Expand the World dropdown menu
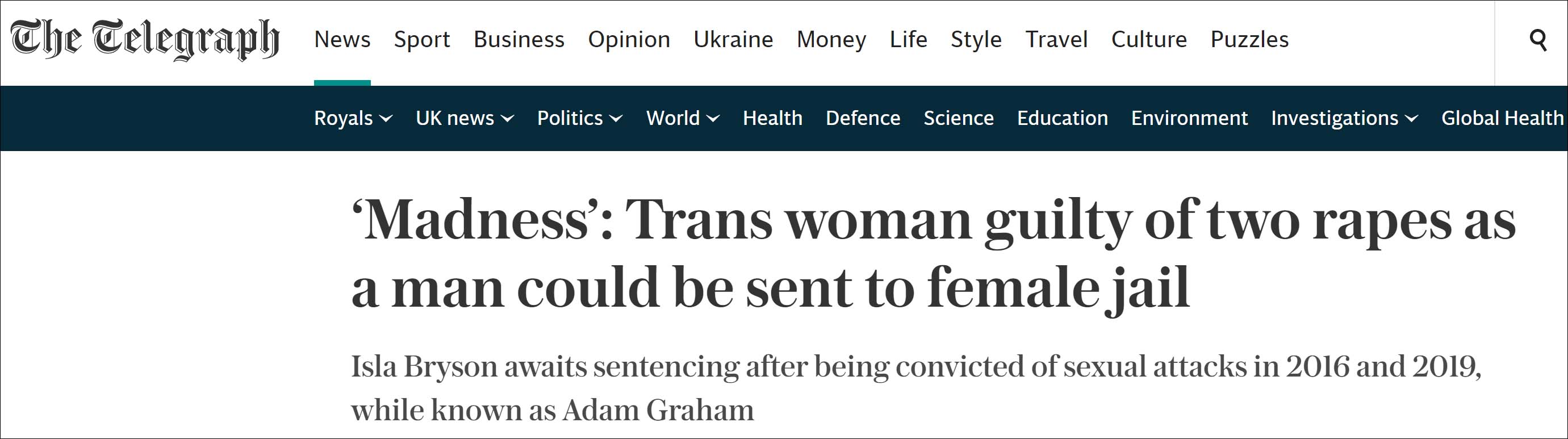 pyautogui.click(x=713, y=119)
